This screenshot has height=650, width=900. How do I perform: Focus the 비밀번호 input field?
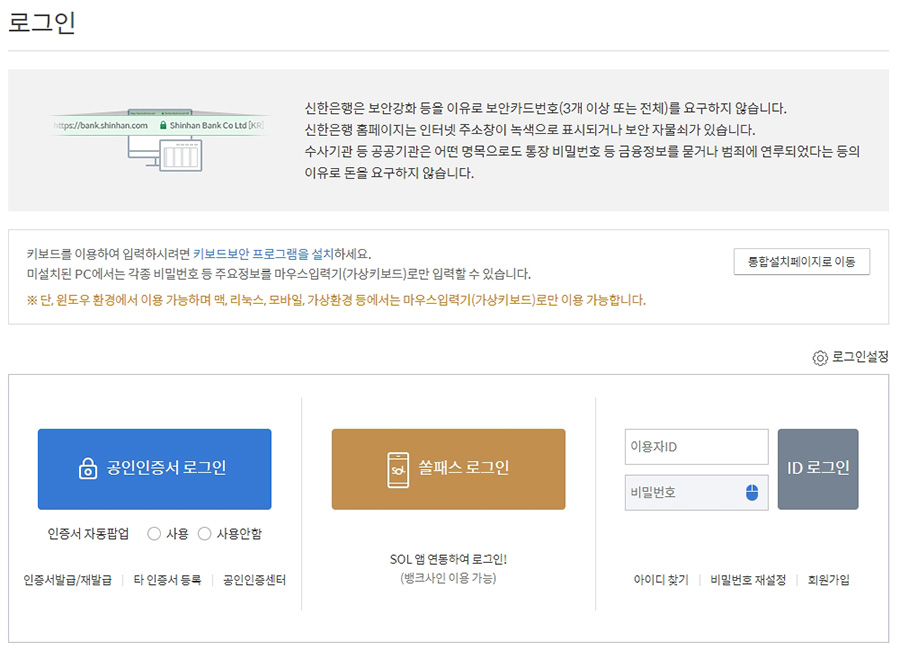tap(696, 492)
